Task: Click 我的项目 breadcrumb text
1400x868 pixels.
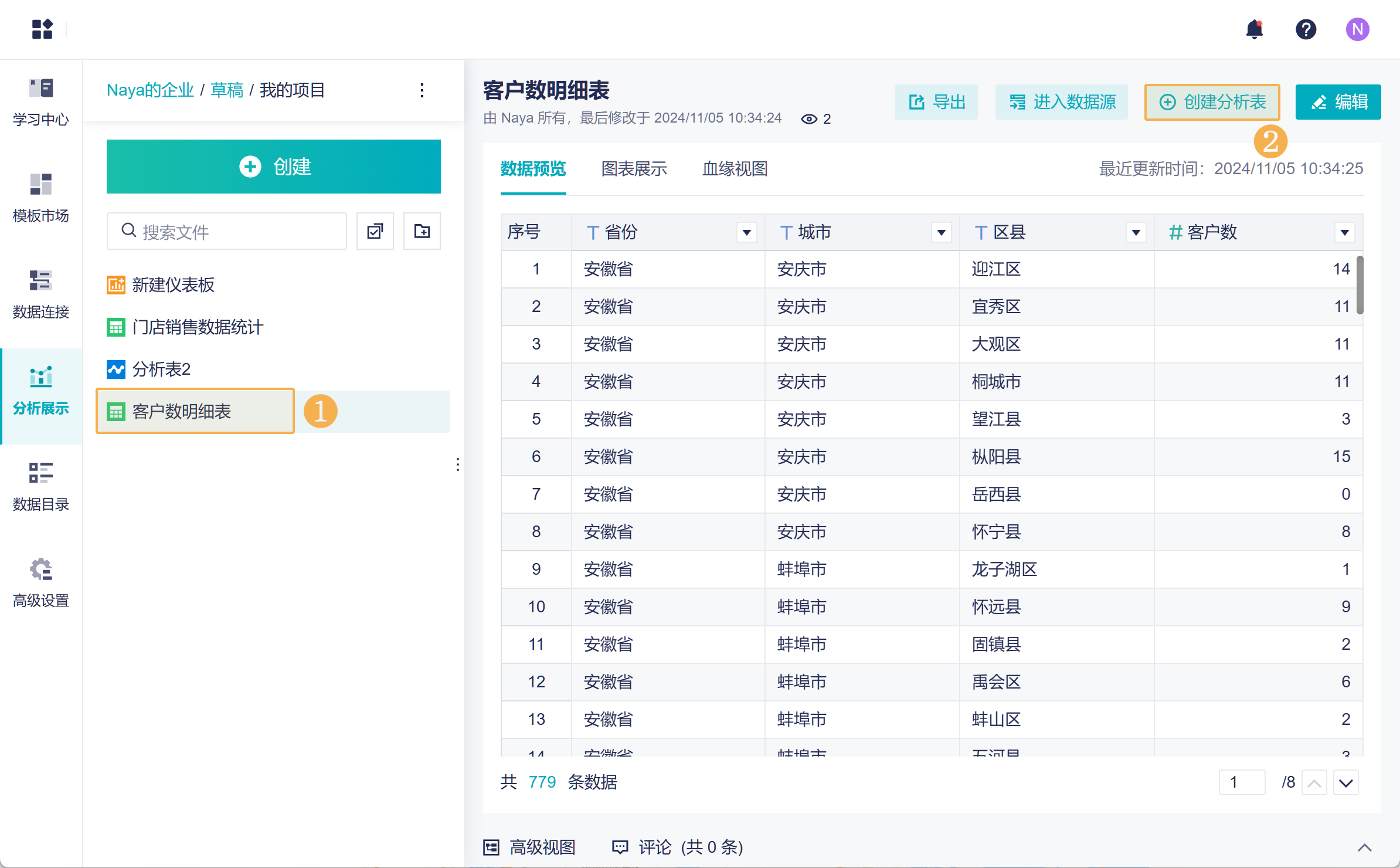Action: click(292, 90)
